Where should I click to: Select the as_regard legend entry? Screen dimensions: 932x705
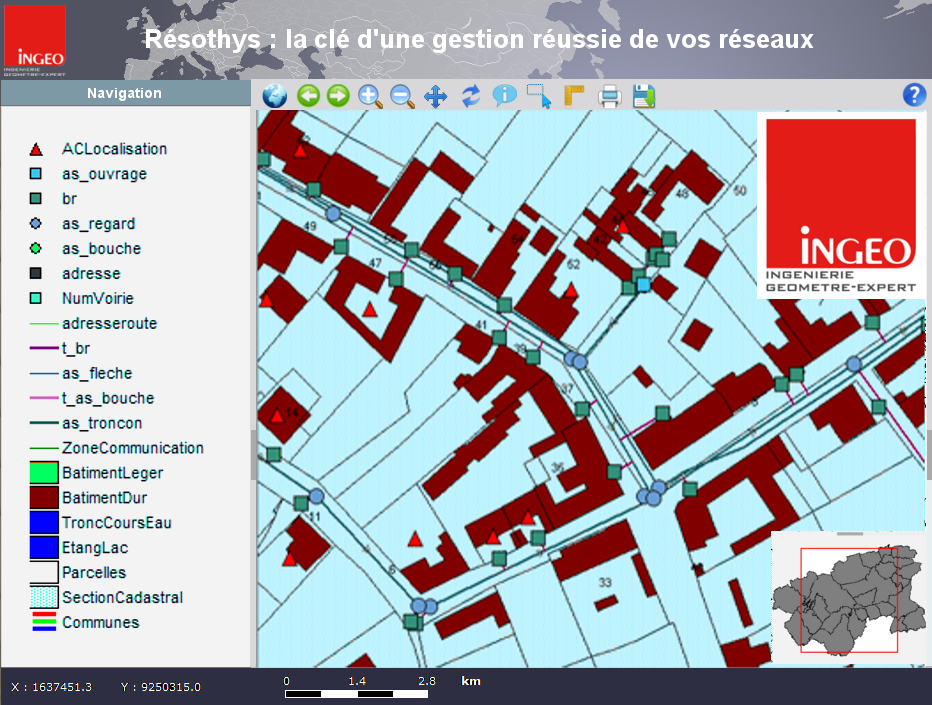coord(98,224)
